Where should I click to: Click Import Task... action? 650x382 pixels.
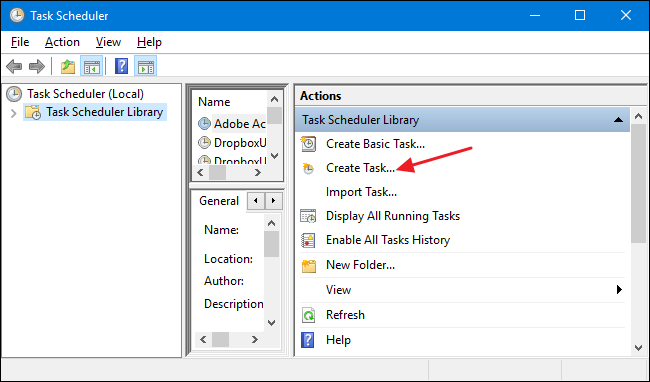(361, 192)
